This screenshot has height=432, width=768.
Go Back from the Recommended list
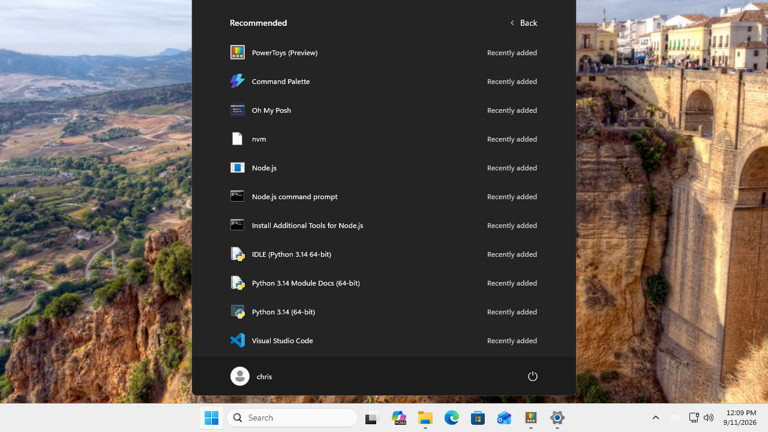click(524, 23)
